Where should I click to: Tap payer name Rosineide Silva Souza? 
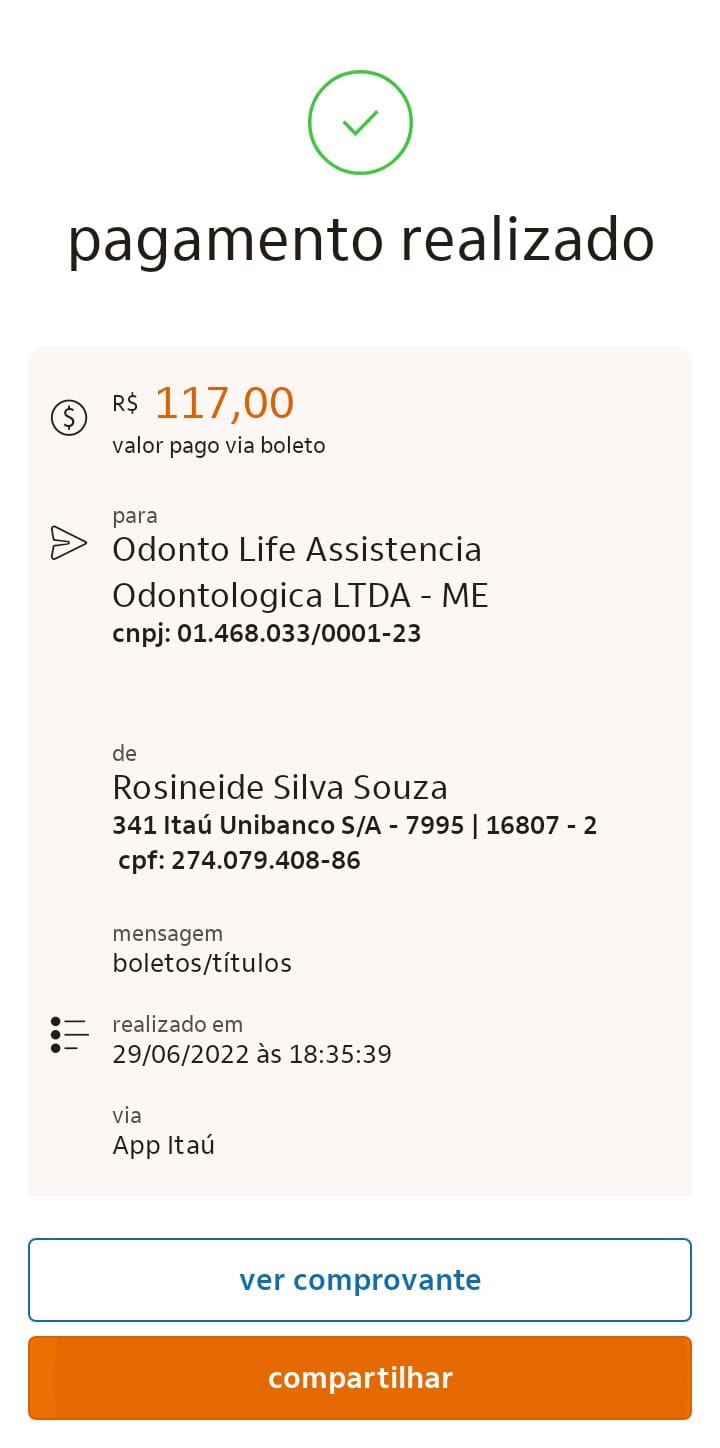[280, 788]
